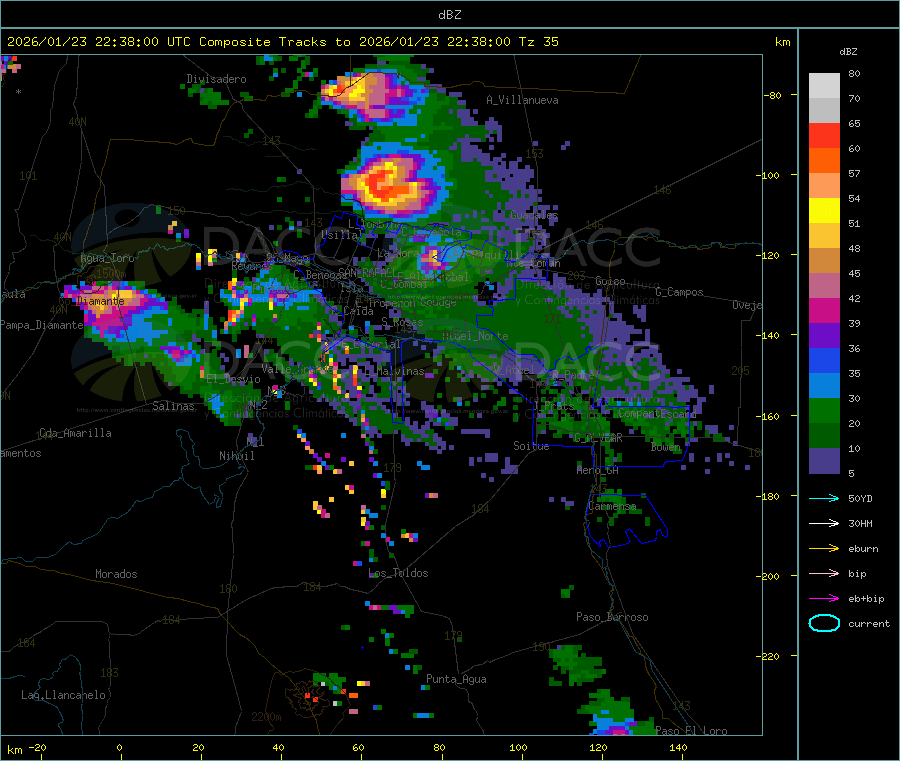Select the red 60-65 dBZ swatch

(x=824, y=136)
